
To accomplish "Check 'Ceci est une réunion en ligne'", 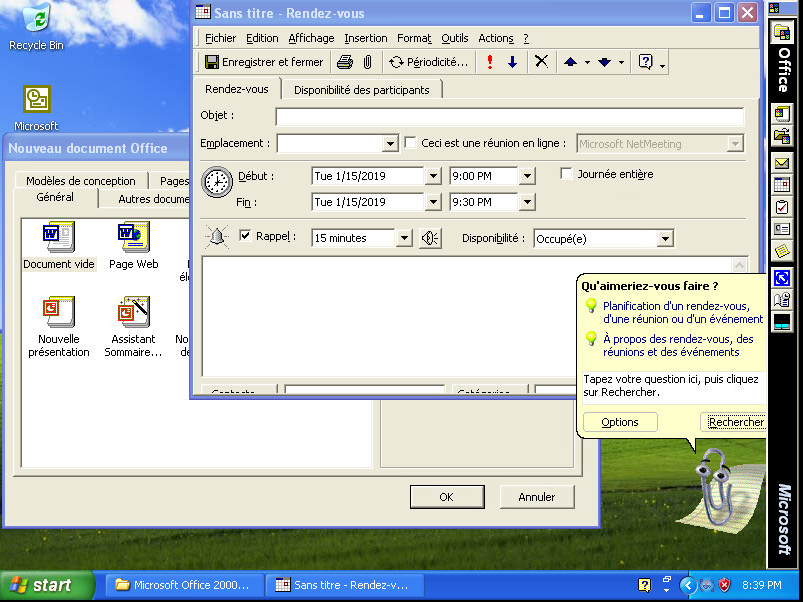I will pos(410,143).
